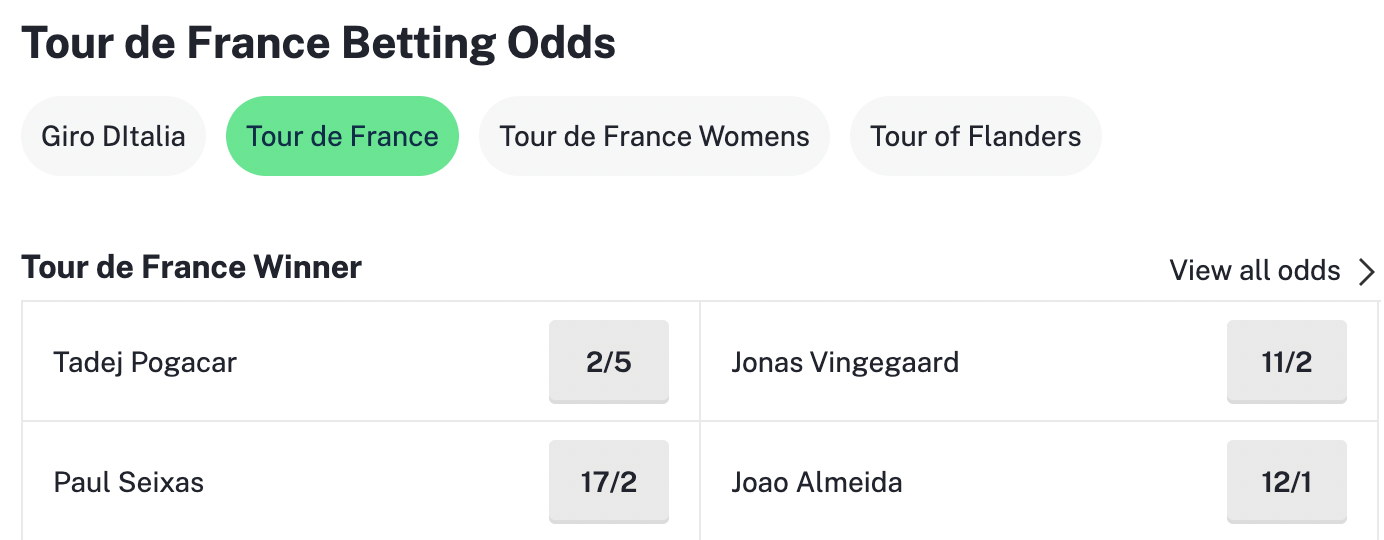Pick Jonas Vingegaard's 11/2 odds button
Viewport: 1384px width, 540px height.
[x=1286, y=361]
